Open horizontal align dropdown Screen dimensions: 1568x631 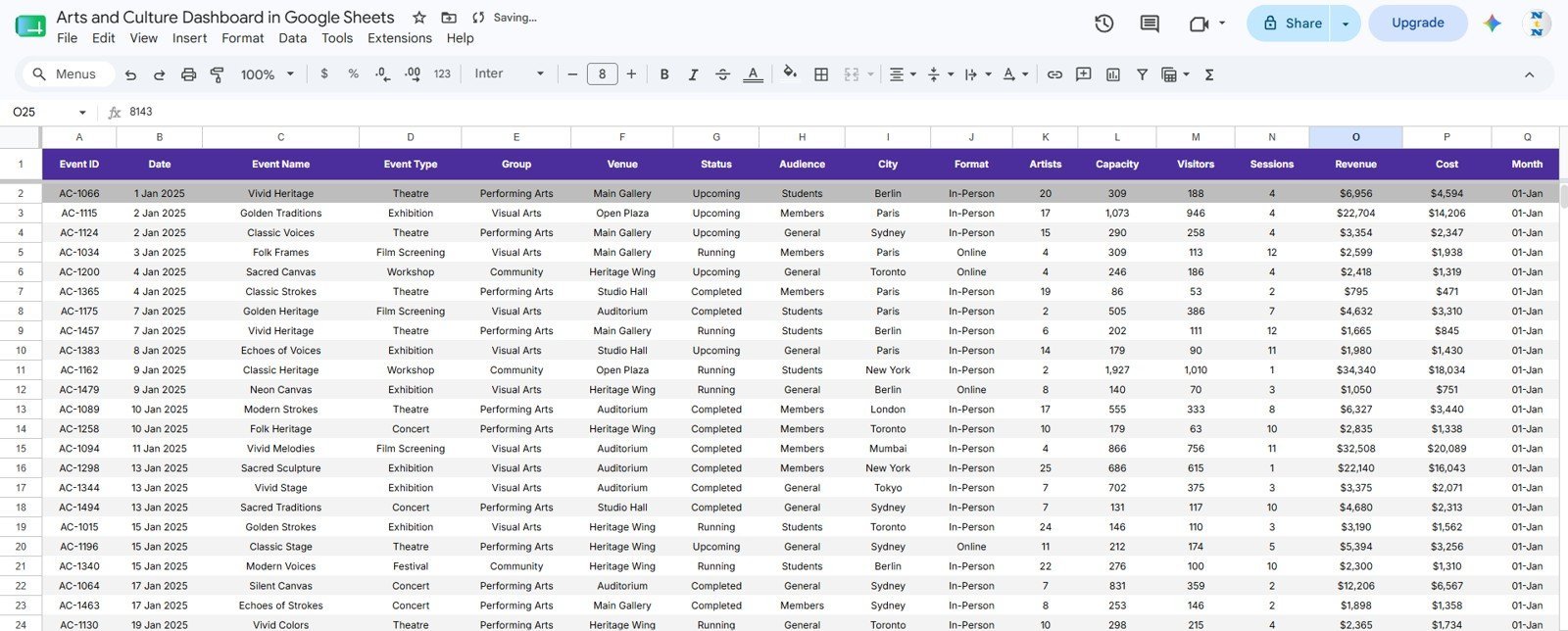(x=902, y=74)
